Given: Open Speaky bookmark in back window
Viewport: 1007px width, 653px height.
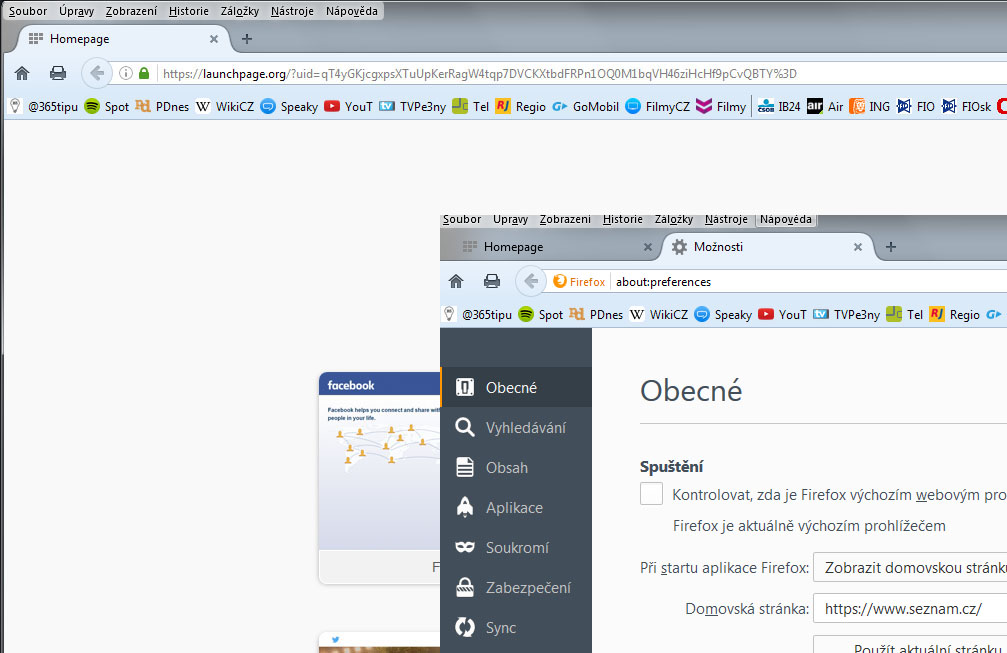Looking at the screenshot, I should click(x=290, y=107).
